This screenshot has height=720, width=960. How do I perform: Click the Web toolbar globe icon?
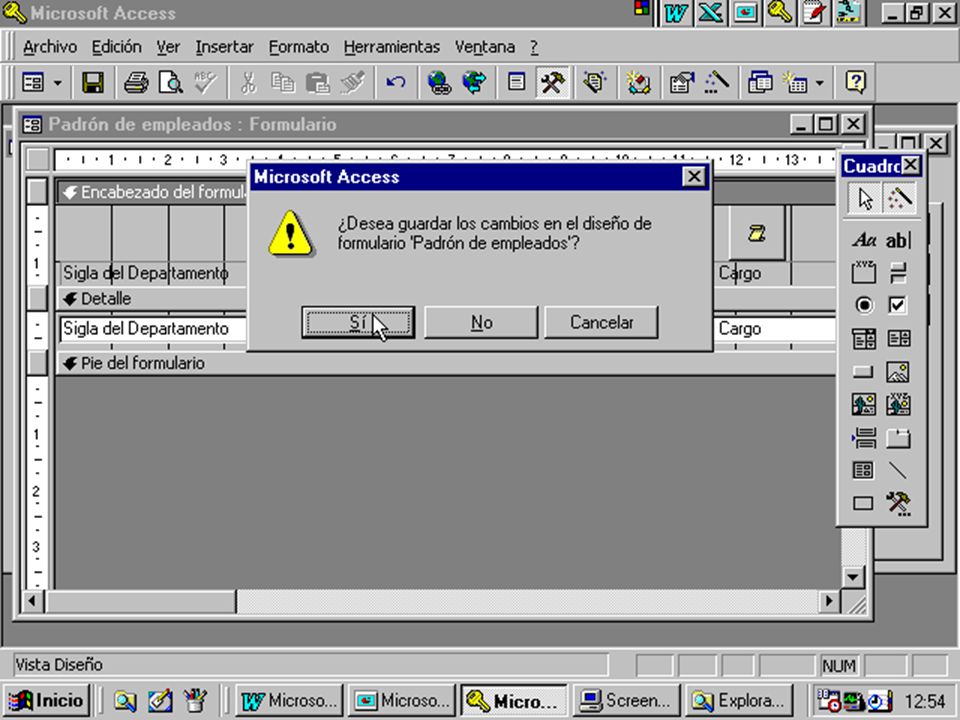474,82
